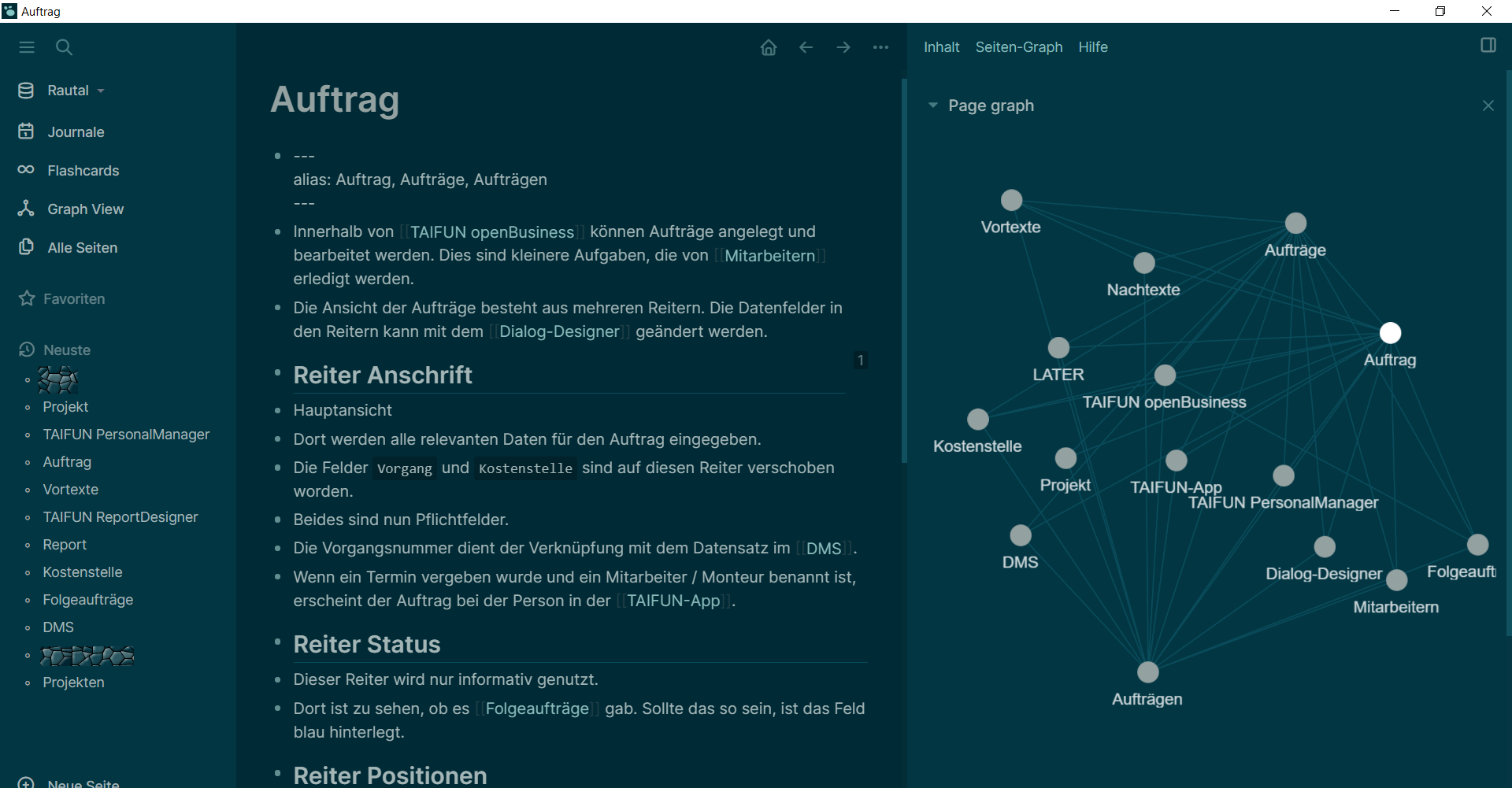The image size is (1512, 788).
Task: Open the Graph View
Action: pos(85,209)
